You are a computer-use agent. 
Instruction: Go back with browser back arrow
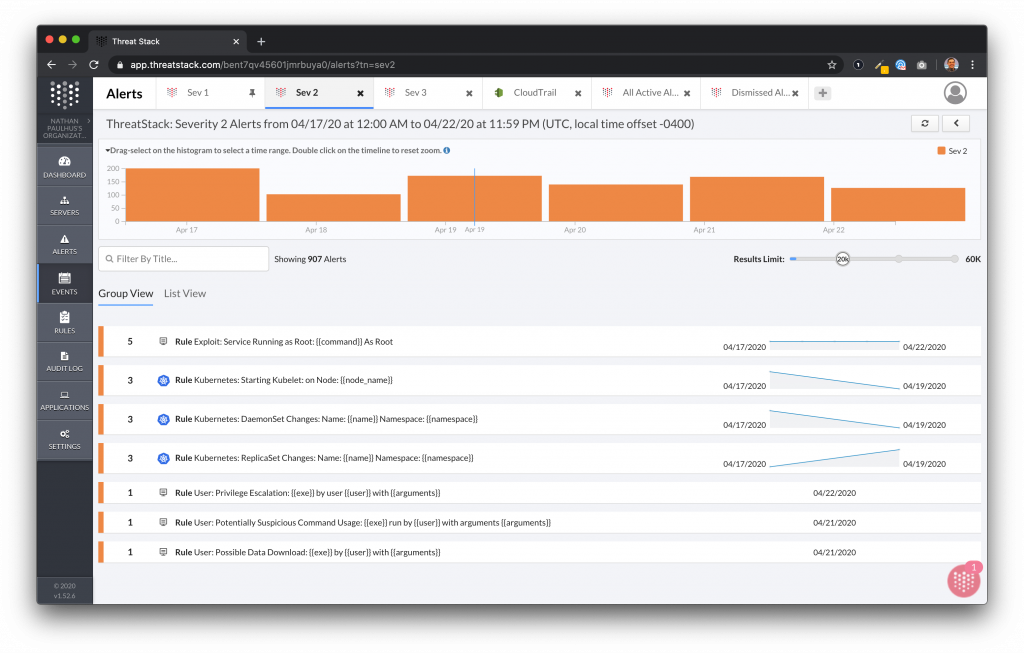[52, 65]
